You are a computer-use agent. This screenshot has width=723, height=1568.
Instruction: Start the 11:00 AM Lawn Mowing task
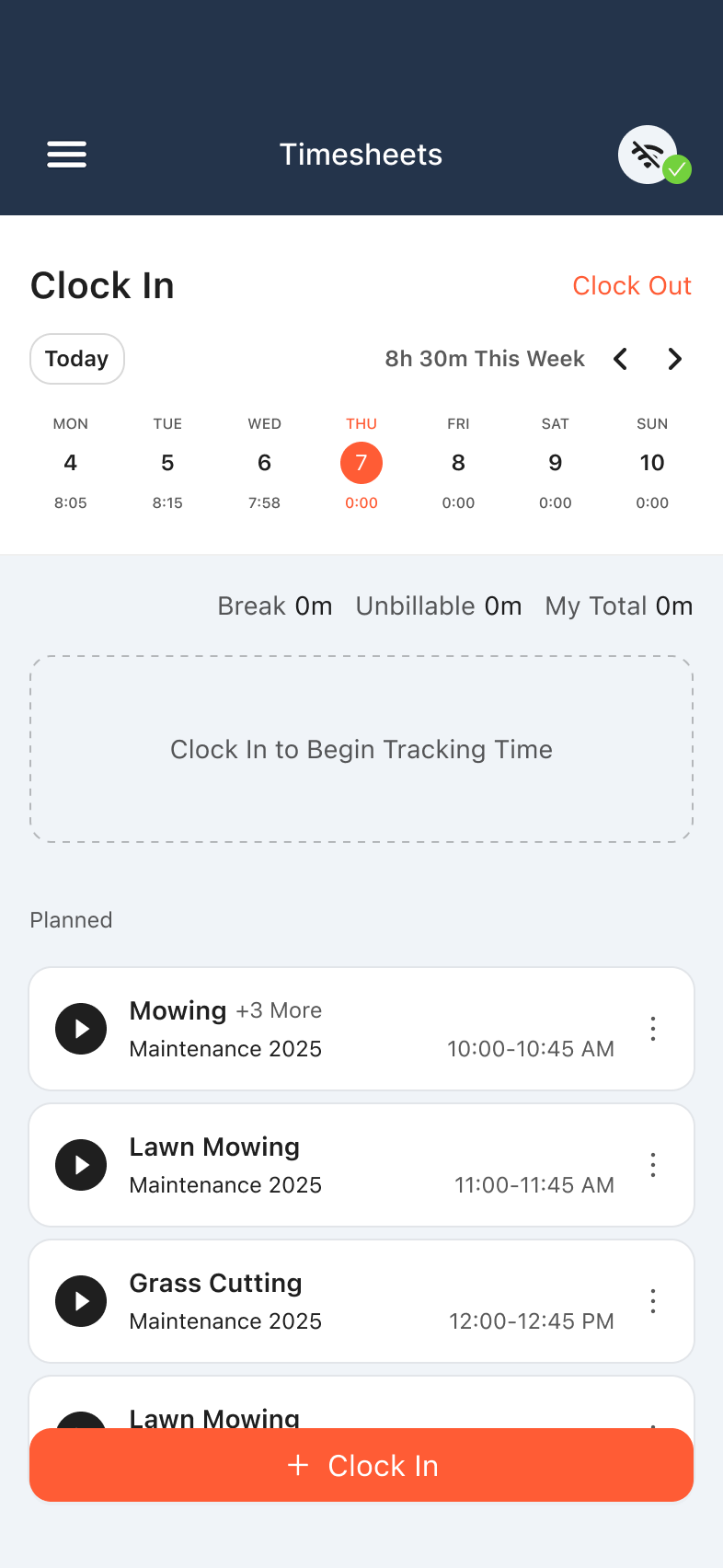pyautogui.click(x=81, y=1165)
